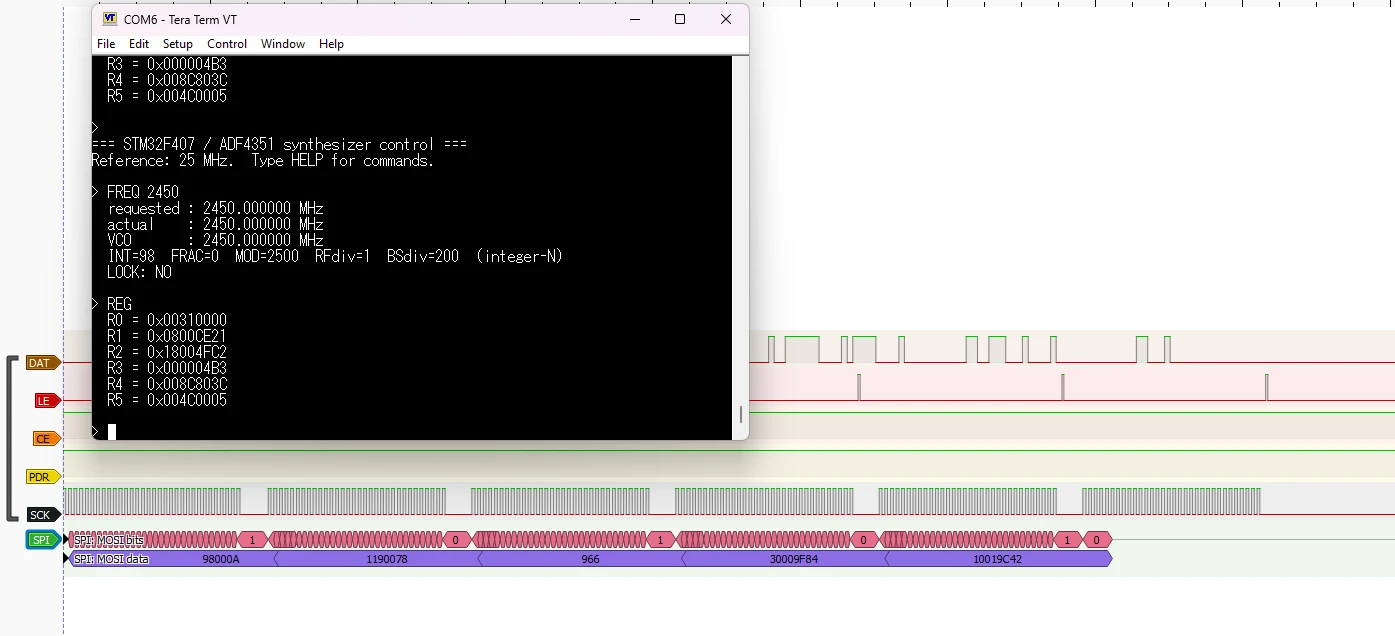This screenshot has height=636, width=1395.
Task: Click the 'requested : 2450.000000 MHz' line
Action: point(215,208)
